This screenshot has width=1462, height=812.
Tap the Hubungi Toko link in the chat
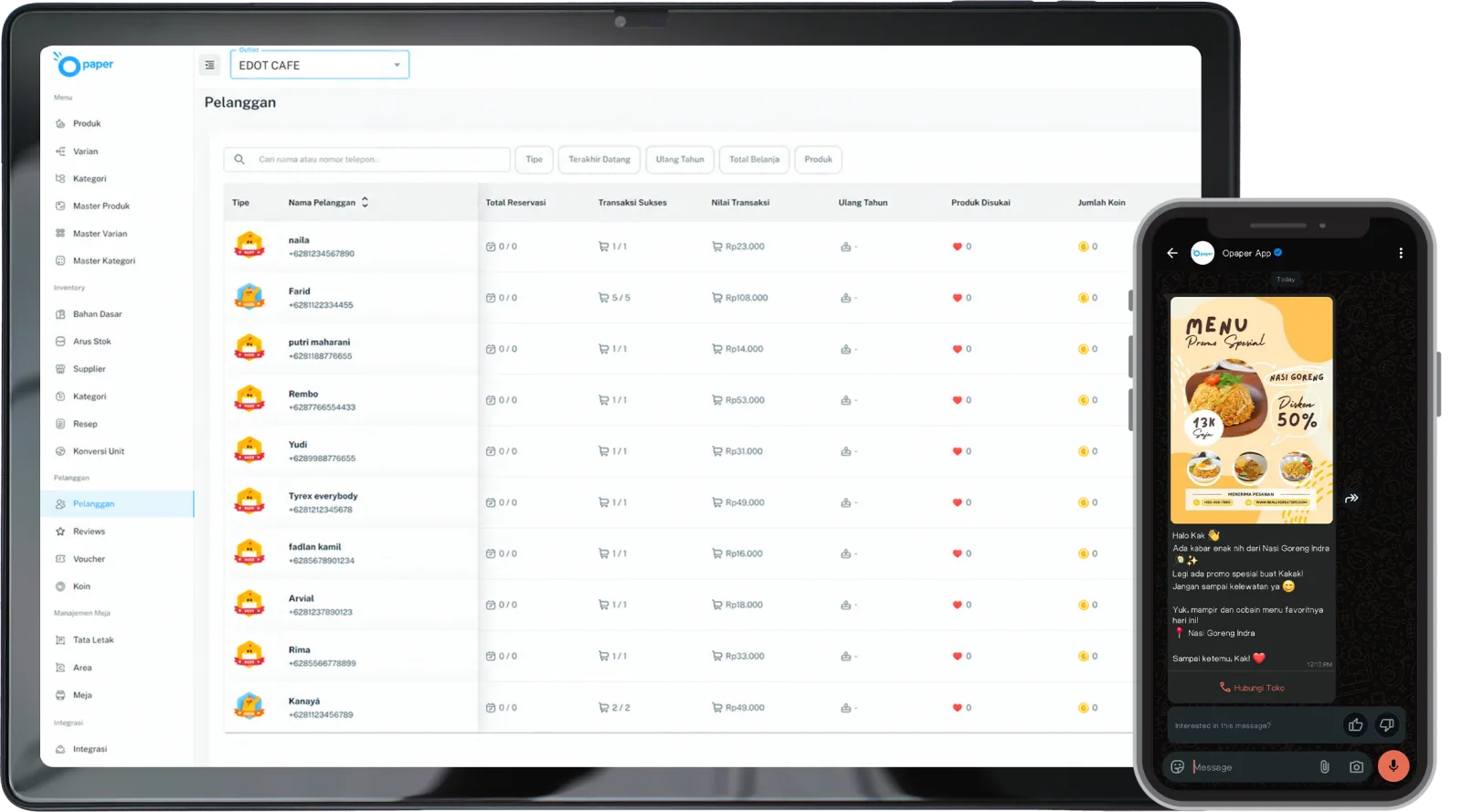click(x=1252, y=688)
